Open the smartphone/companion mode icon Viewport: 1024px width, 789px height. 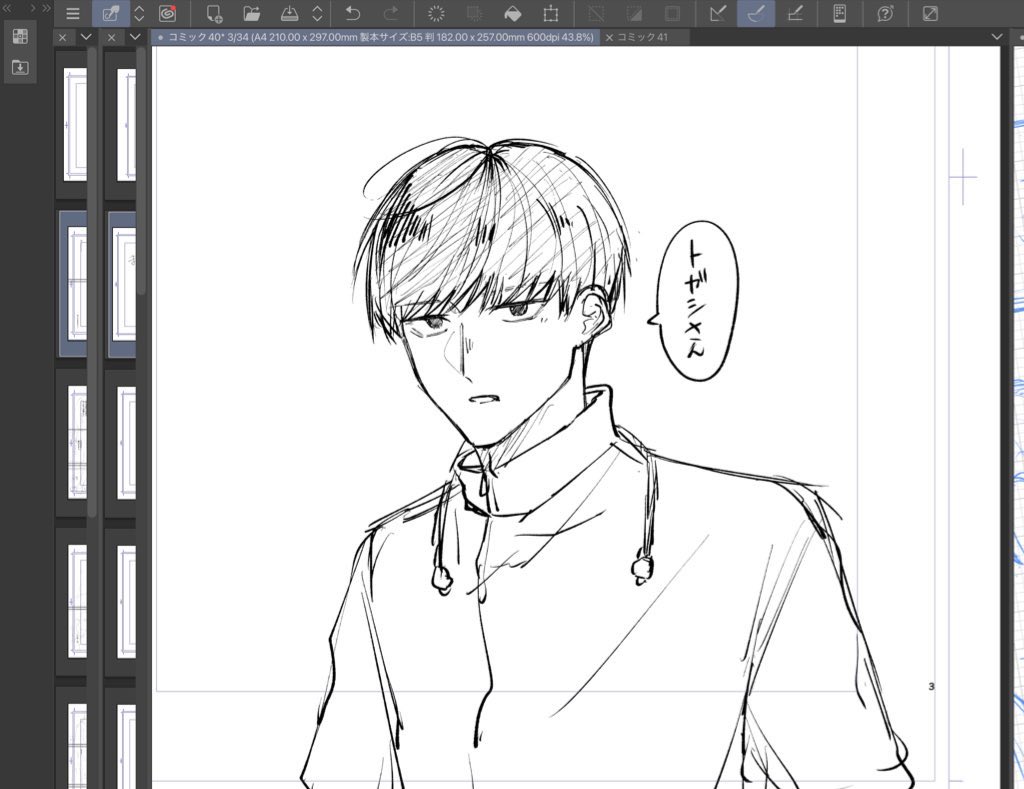[x=840, y=14]
